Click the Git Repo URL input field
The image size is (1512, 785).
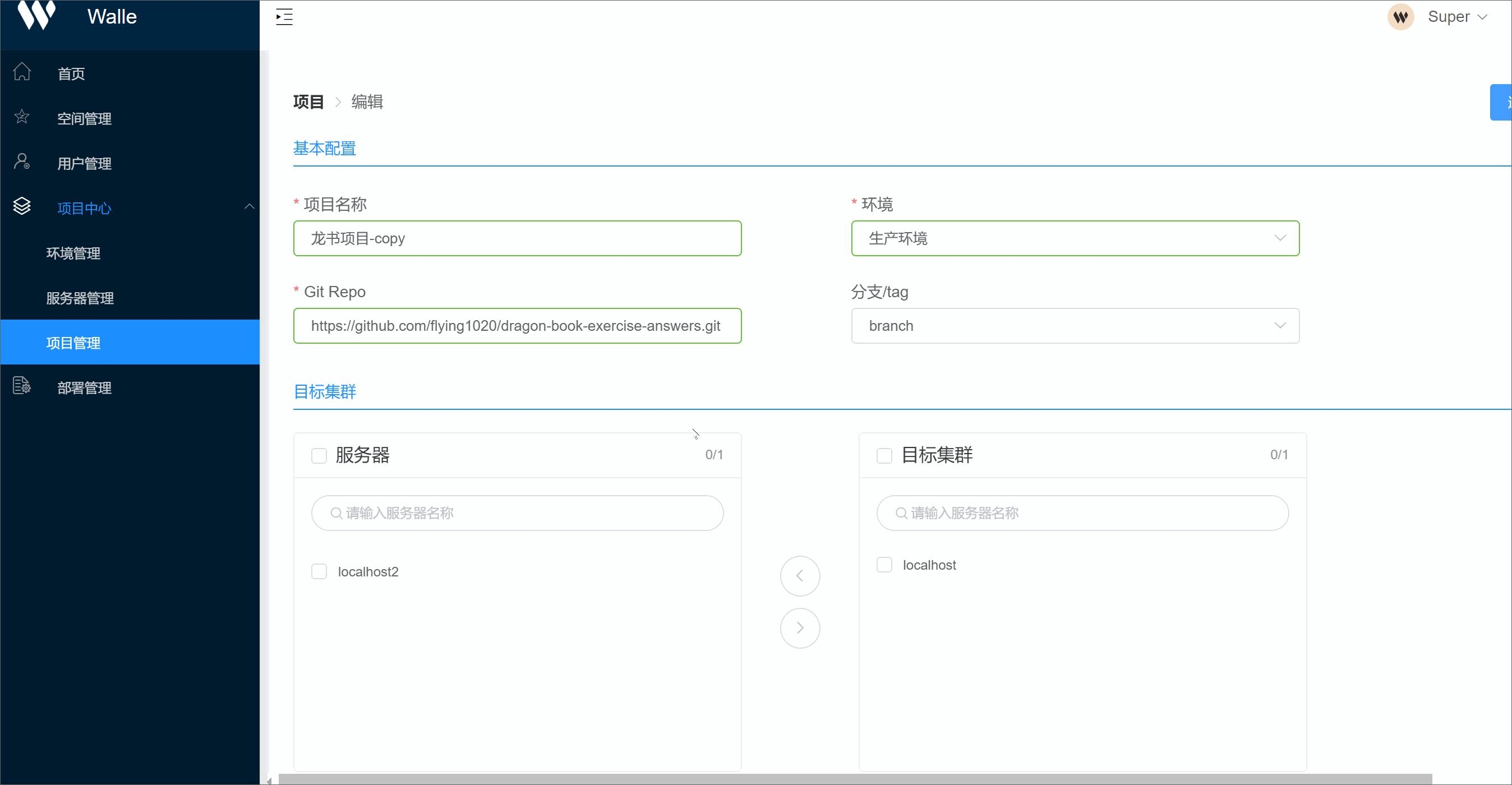coord(517,326)
